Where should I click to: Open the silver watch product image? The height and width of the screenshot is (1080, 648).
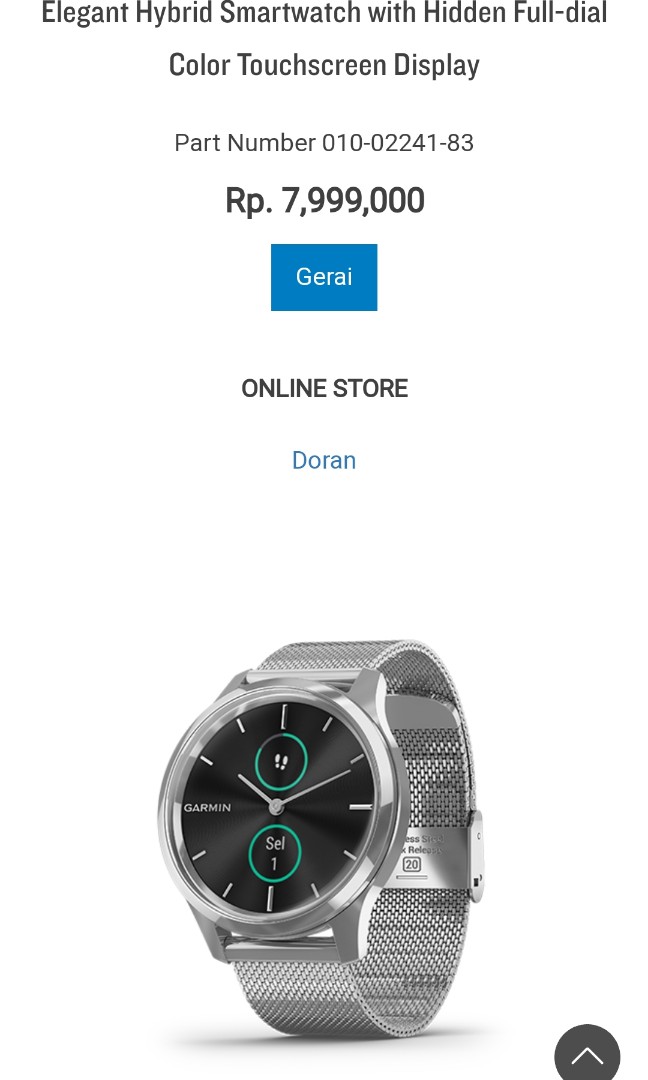tap(322, 839)
